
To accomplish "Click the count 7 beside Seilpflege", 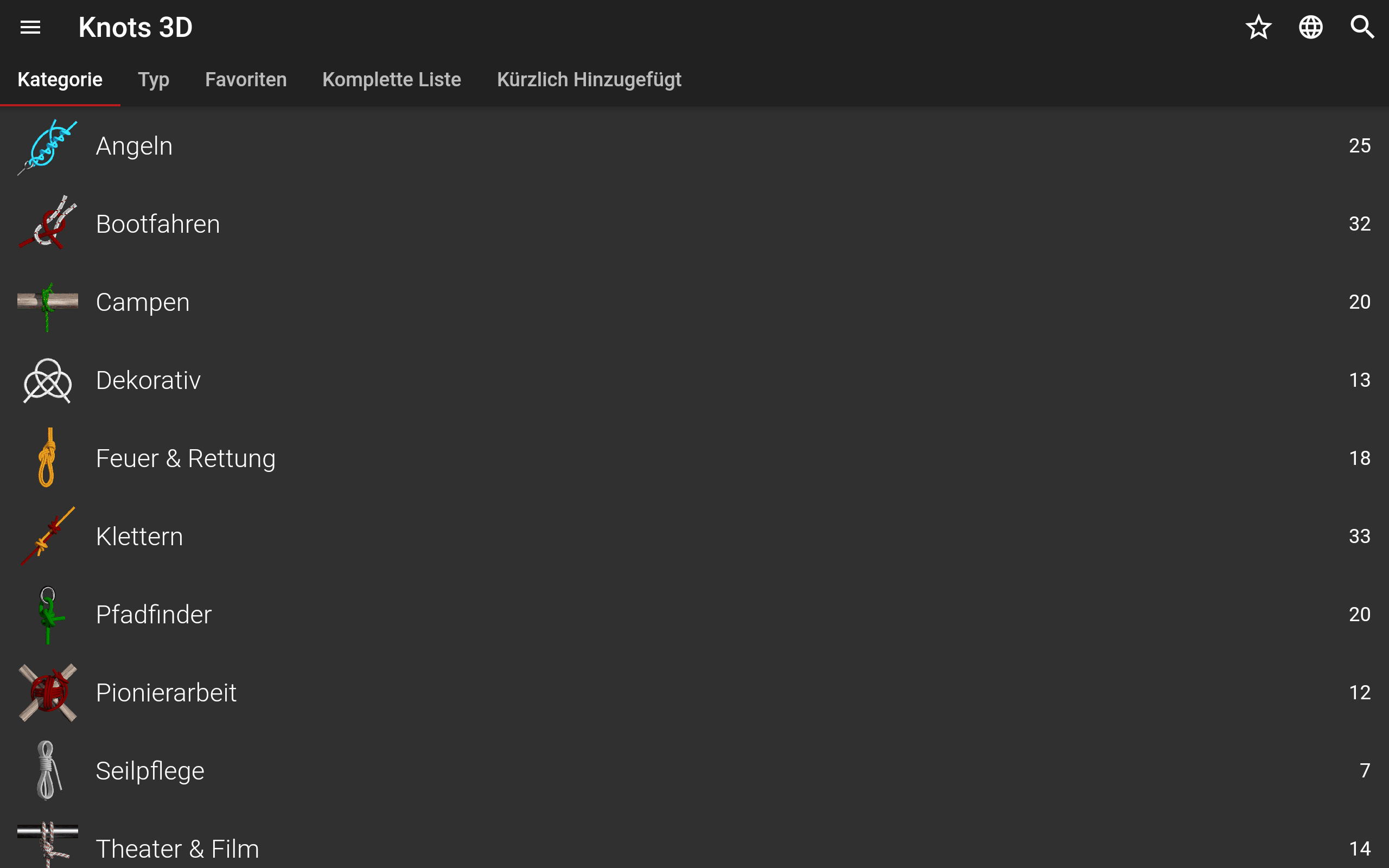I will (x=1365, y=770).
